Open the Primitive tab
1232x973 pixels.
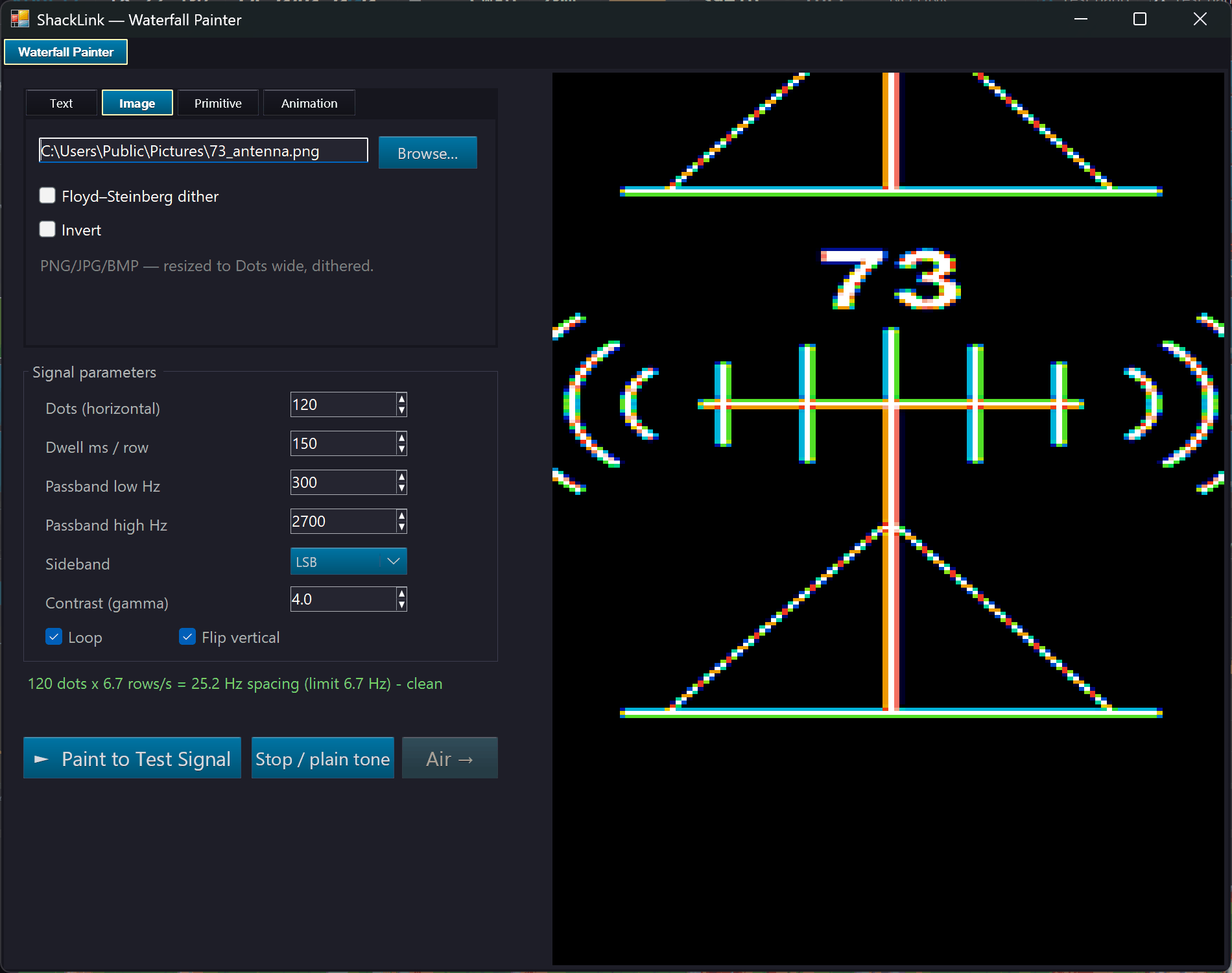pyautogui.click(x=218, y=103)
